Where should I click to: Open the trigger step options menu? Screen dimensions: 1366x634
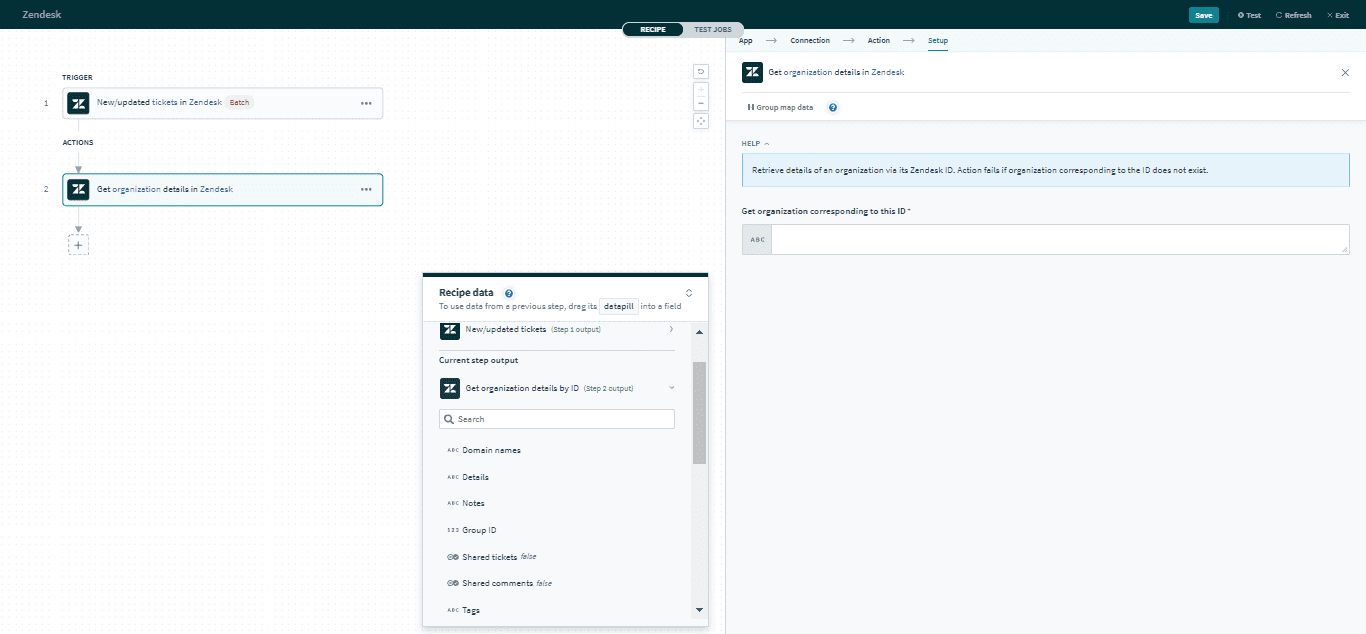click(366, 103)
